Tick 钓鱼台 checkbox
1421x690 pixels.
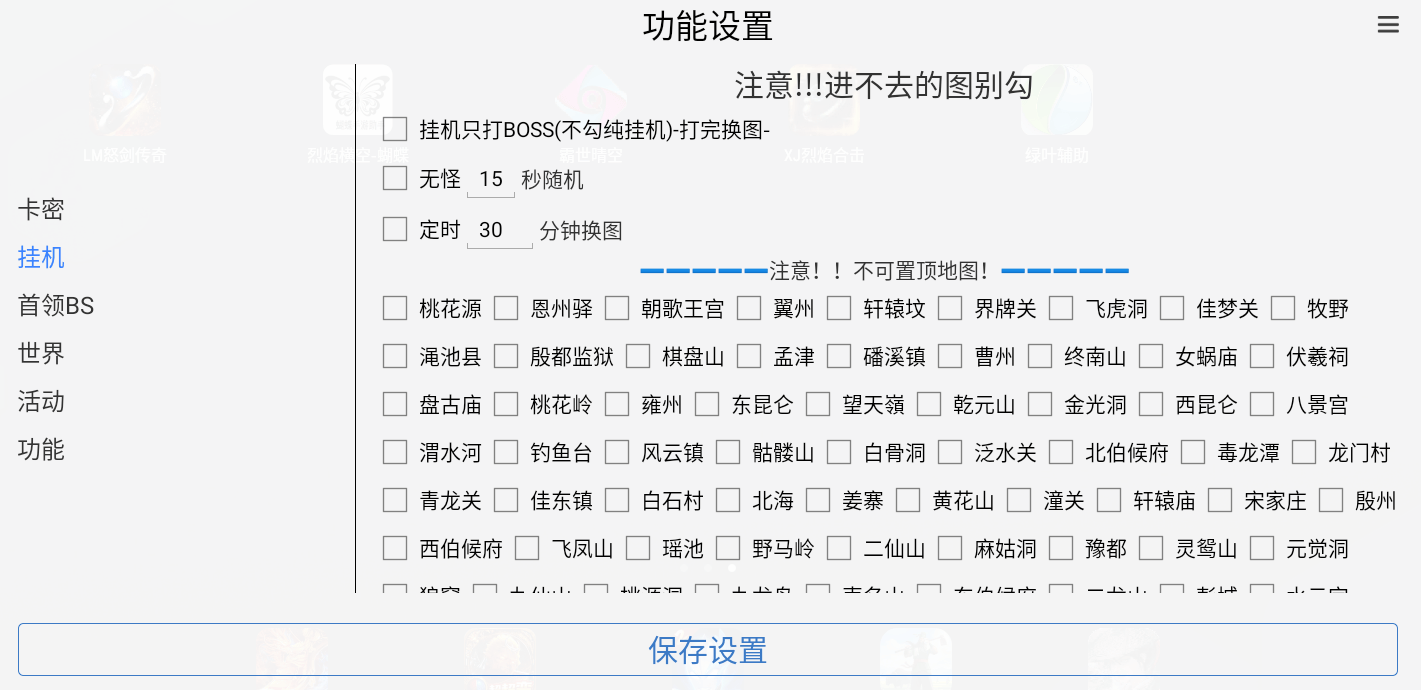[x=506, y=452]
